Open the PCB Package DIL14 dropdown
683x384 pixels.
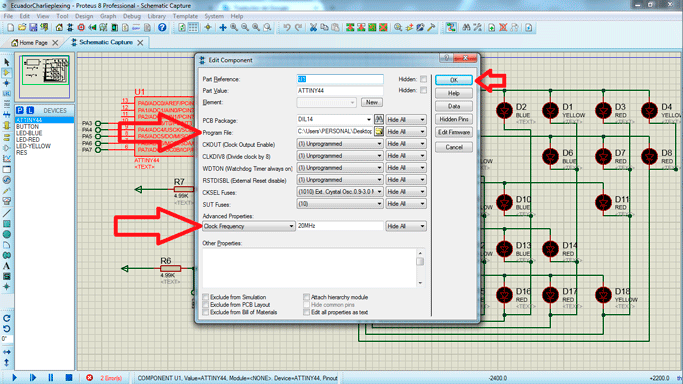tap(335, 119)
